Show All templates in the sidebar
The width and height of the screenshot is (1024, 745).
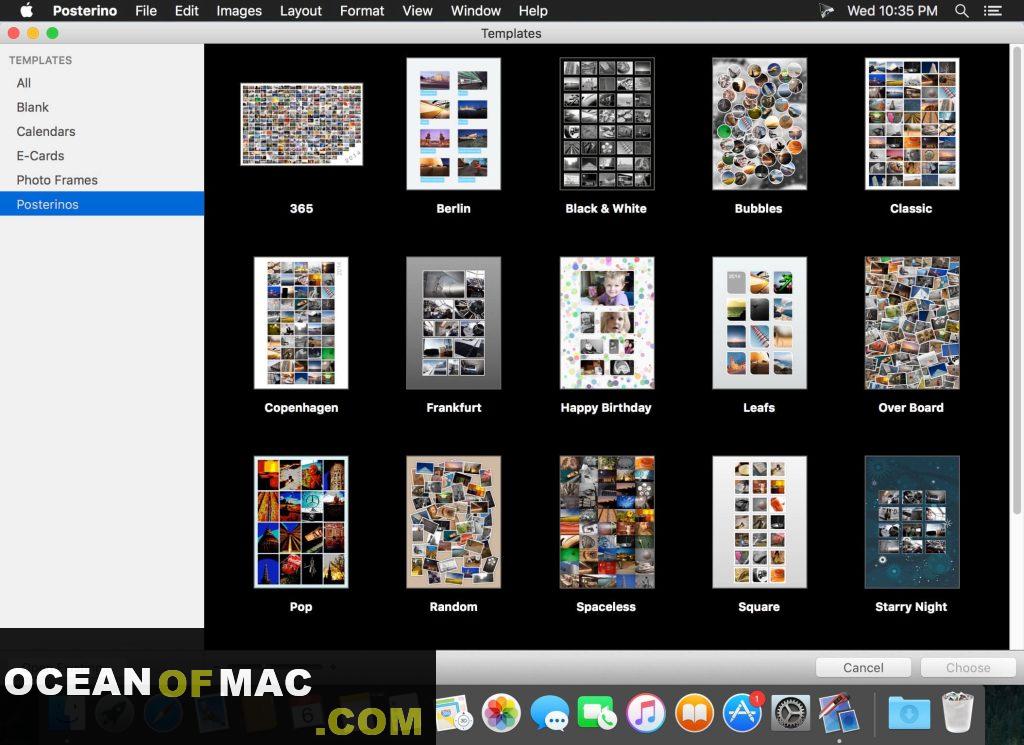(102, 83)
